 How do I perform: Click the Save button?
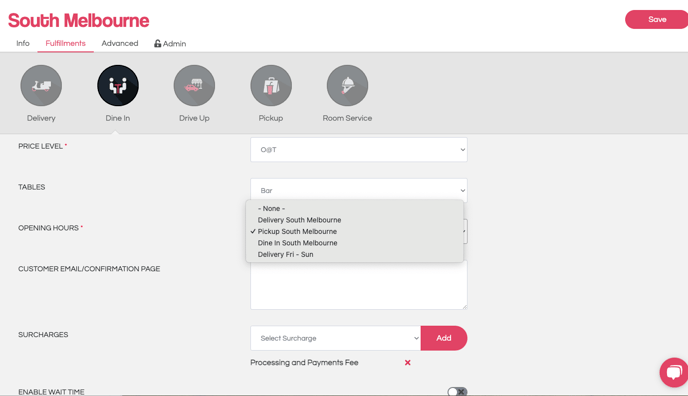tap(656, 19)
